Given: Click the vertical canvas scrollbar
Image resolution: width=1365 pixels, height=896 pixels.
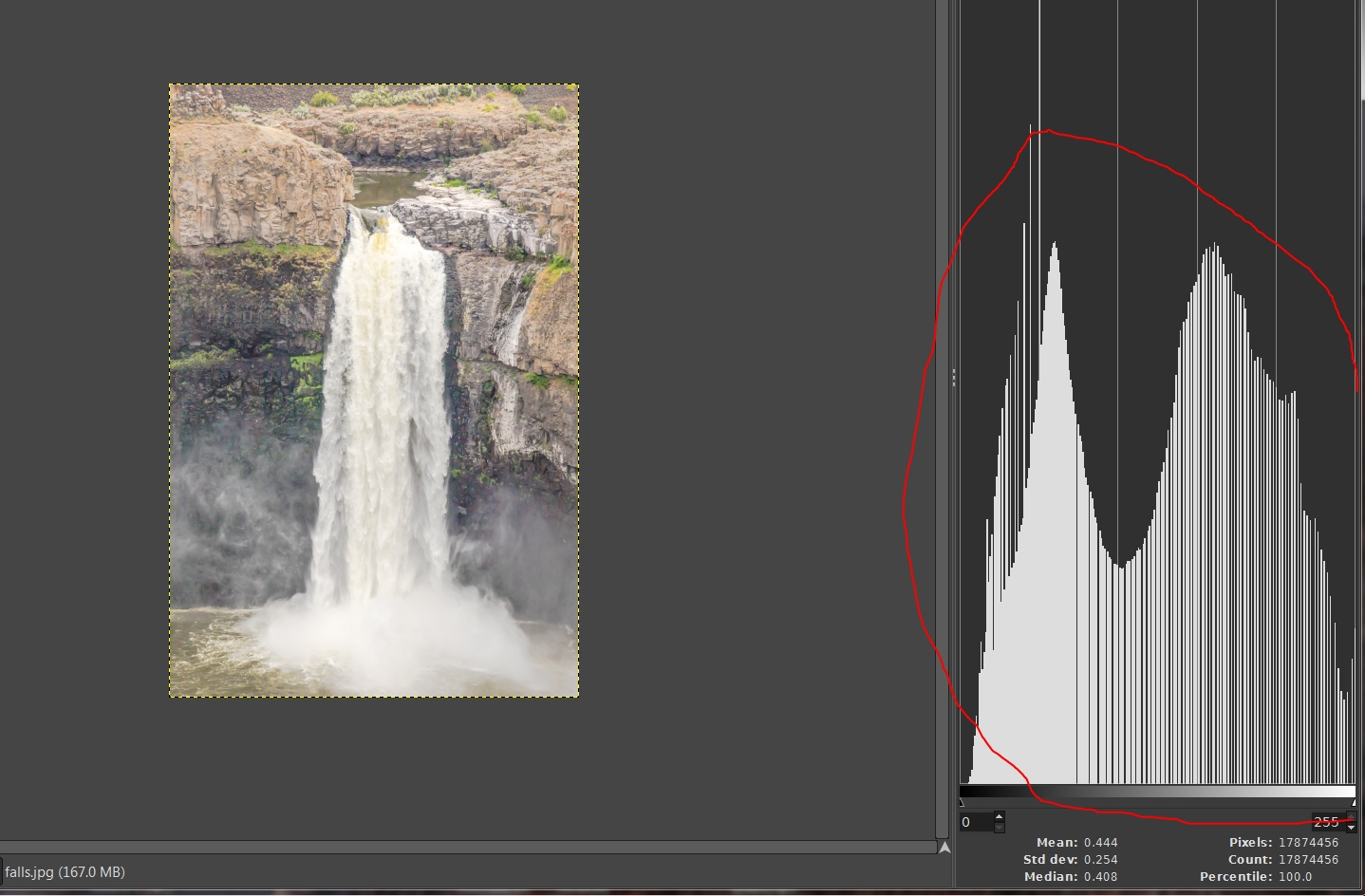Looking at the screenshot, I should click(942, 418).
